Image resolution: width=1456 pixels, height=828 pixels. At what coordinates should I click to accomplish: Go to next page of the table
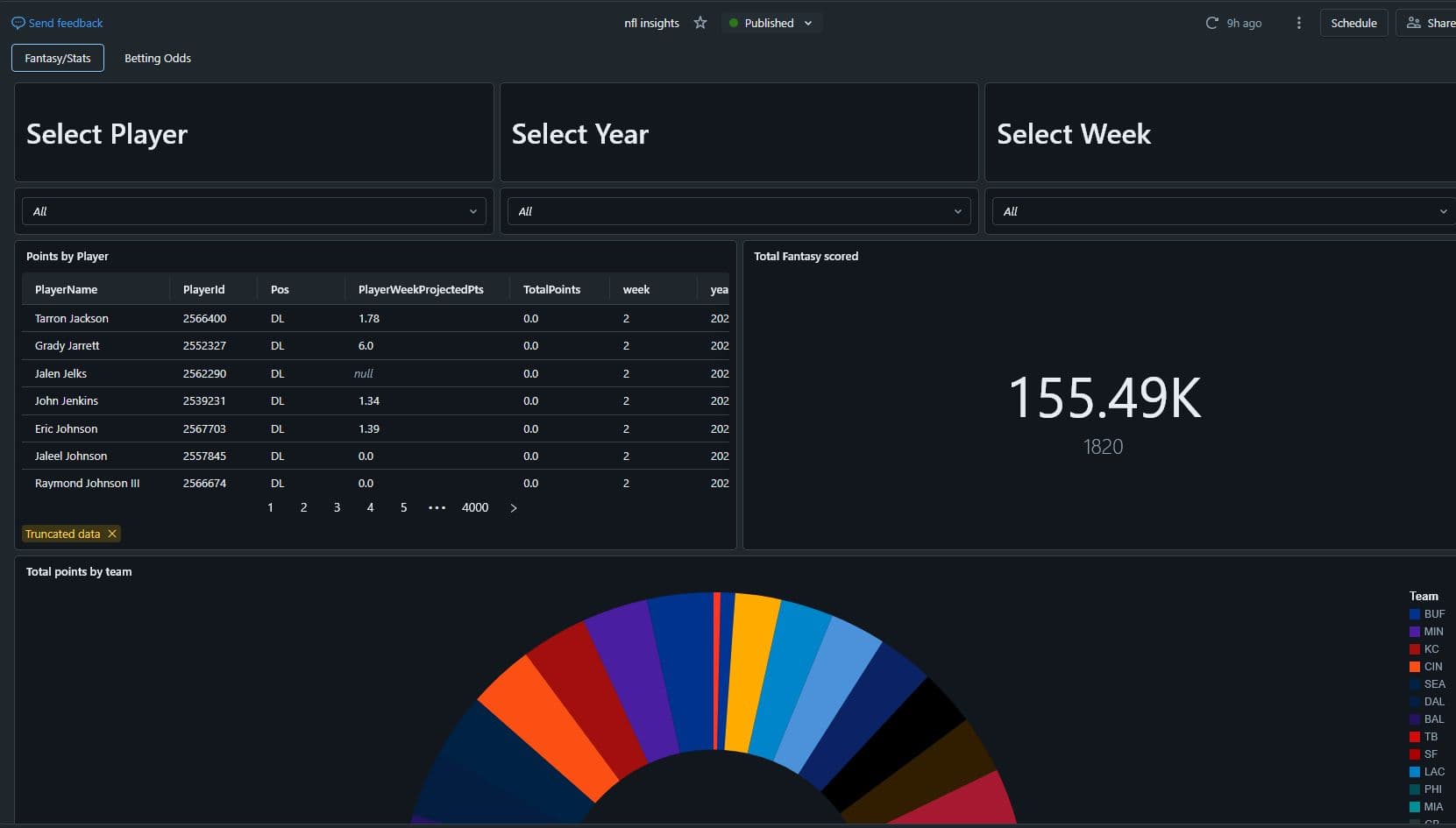514,507
